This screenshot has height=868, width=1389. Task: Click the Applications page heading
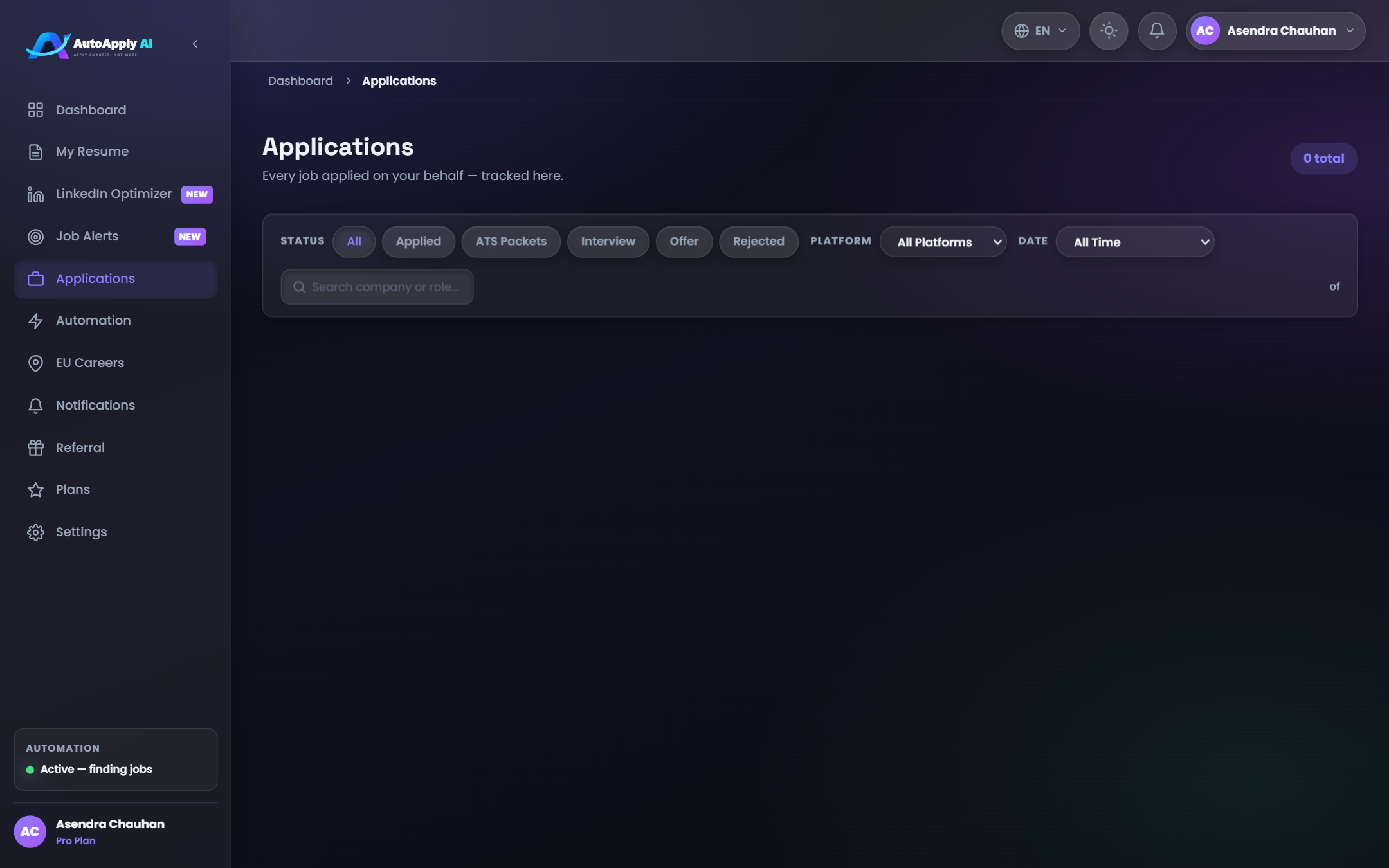[x=338, y=147]
